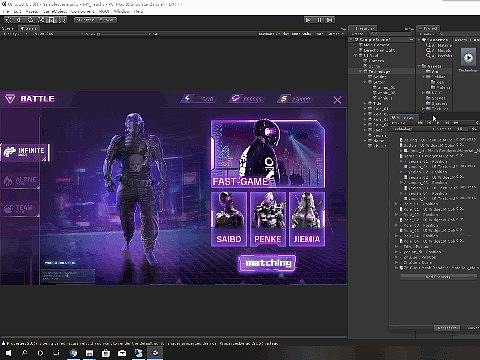This screenshot has width=480, height=360.
Task: Close the BATTLE screen with the X icon
Action: pyautogui.click(x=337, y=100)
